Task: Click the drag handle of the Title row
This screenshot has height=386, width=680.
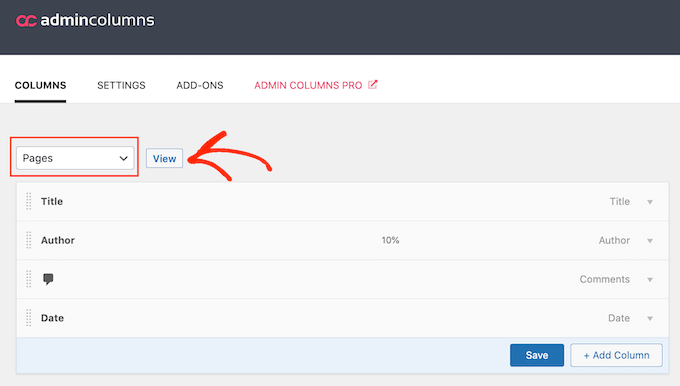Action: [29, 201]
